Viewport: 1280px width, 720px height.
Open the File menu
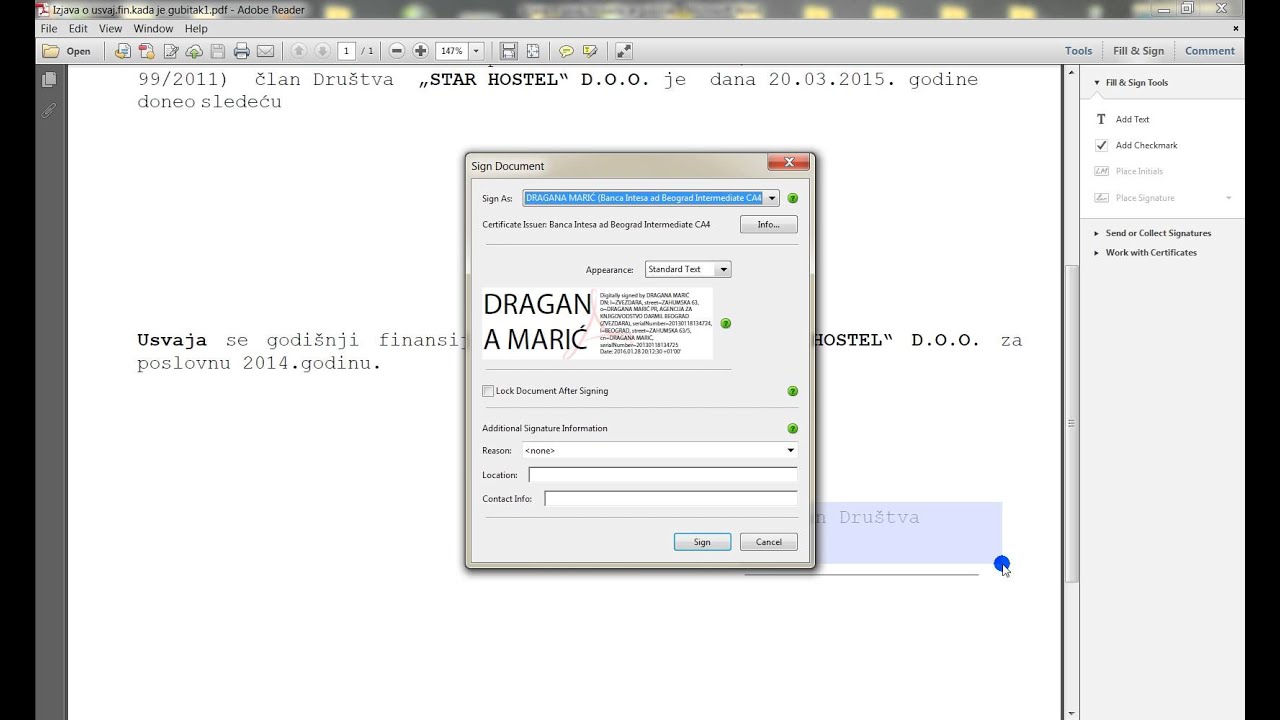point(49,29)
